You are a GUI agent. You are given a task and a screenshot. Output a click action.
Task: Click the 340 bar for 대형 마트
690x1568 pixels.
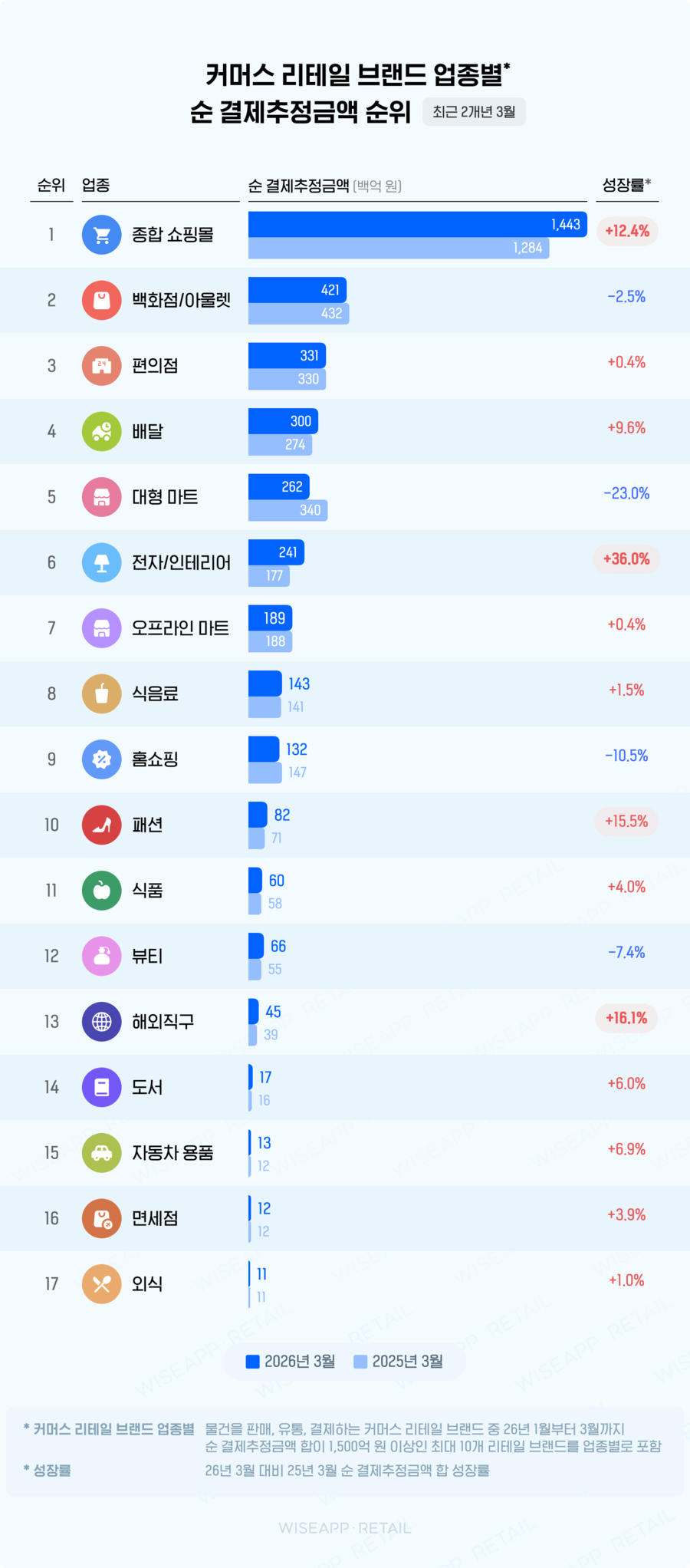(x=287, y=510)
